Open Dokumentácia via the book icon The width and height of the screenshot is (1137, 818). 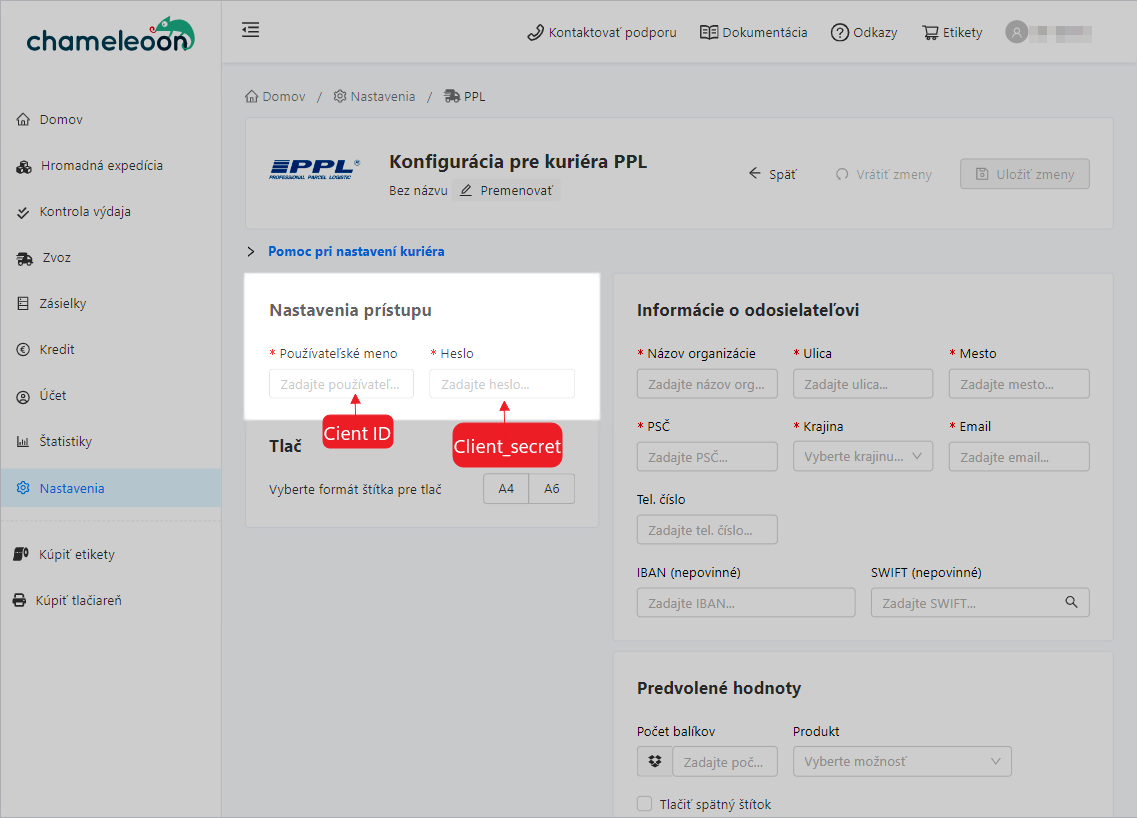[709, 32]
